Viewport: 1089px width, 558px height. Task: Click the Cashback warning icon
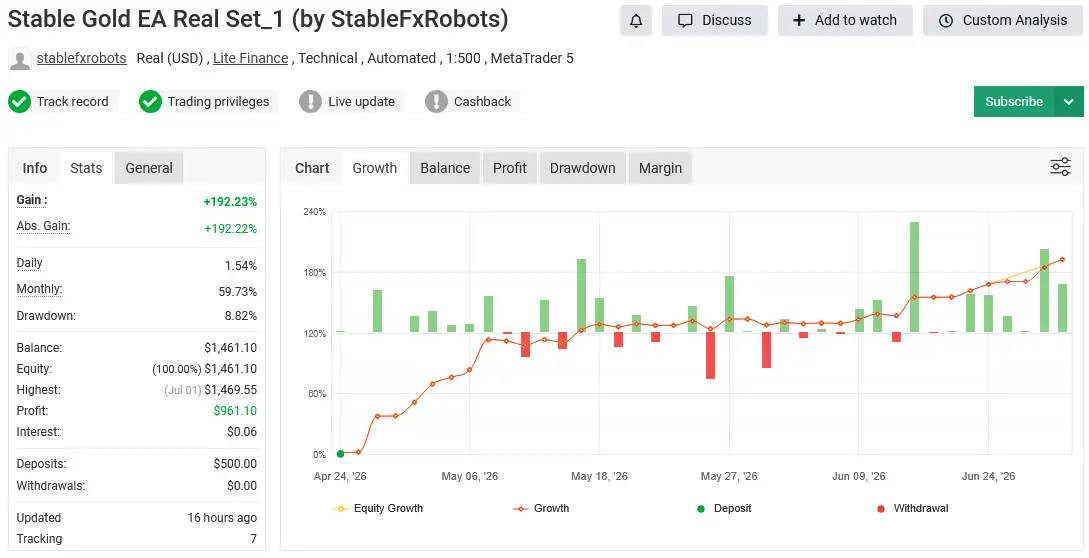point(436,101)
